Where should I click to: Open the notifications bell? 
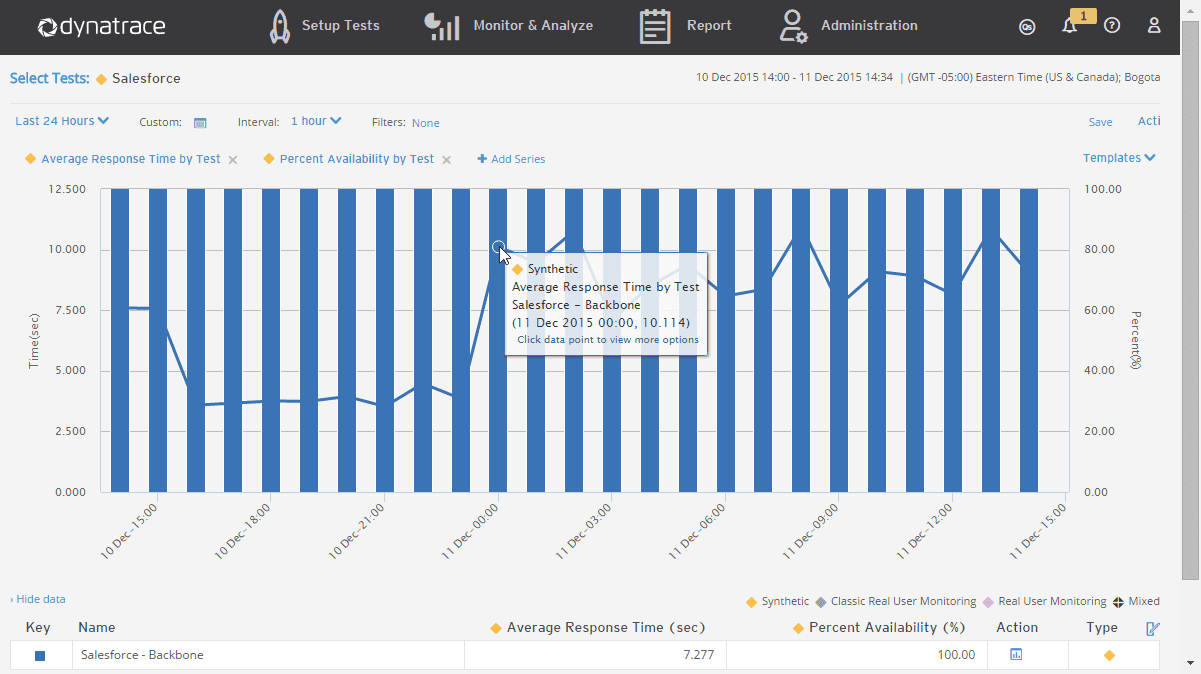tap(1069, 27)
